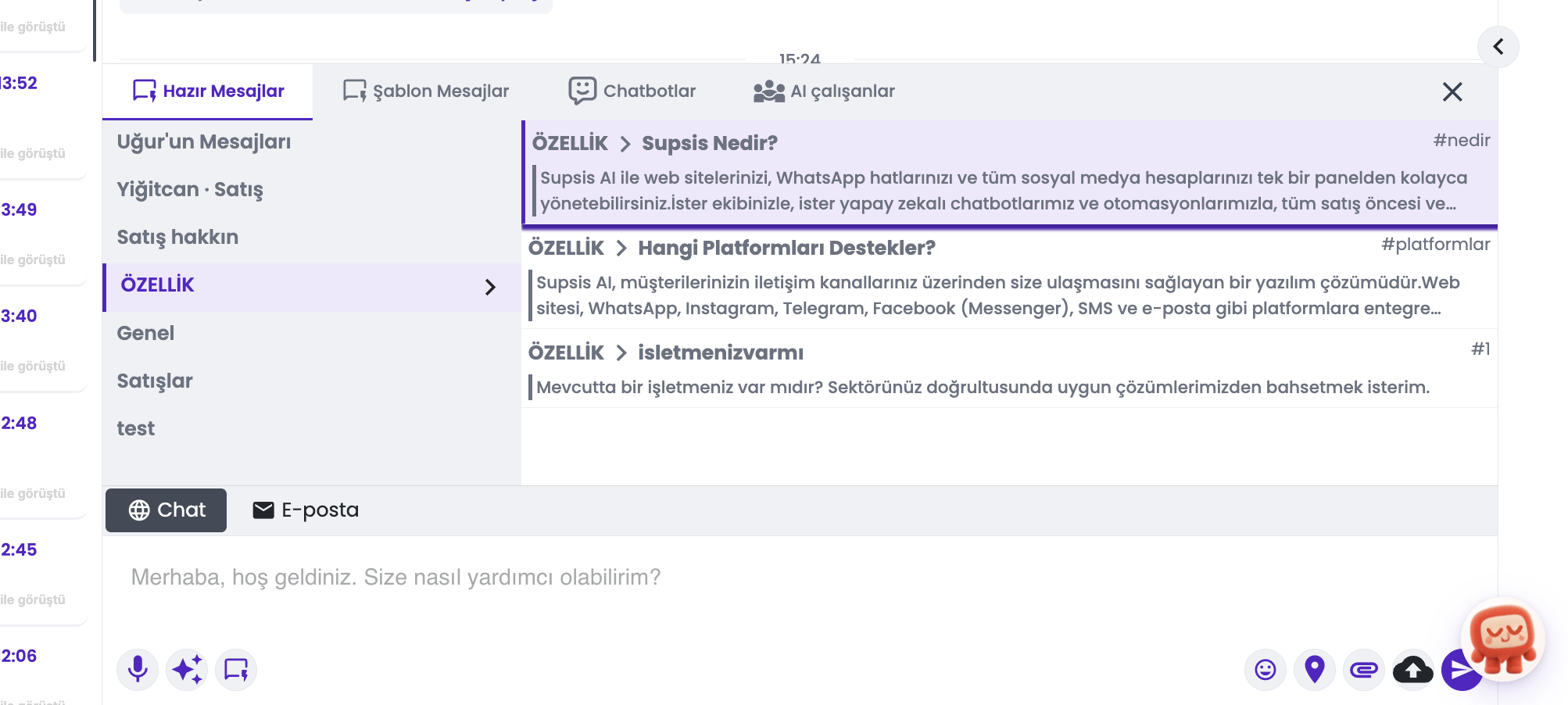The height and width of the screenshot is (705, 1568).
Task: Open the Satışlar category
Action: coord(312,381)
